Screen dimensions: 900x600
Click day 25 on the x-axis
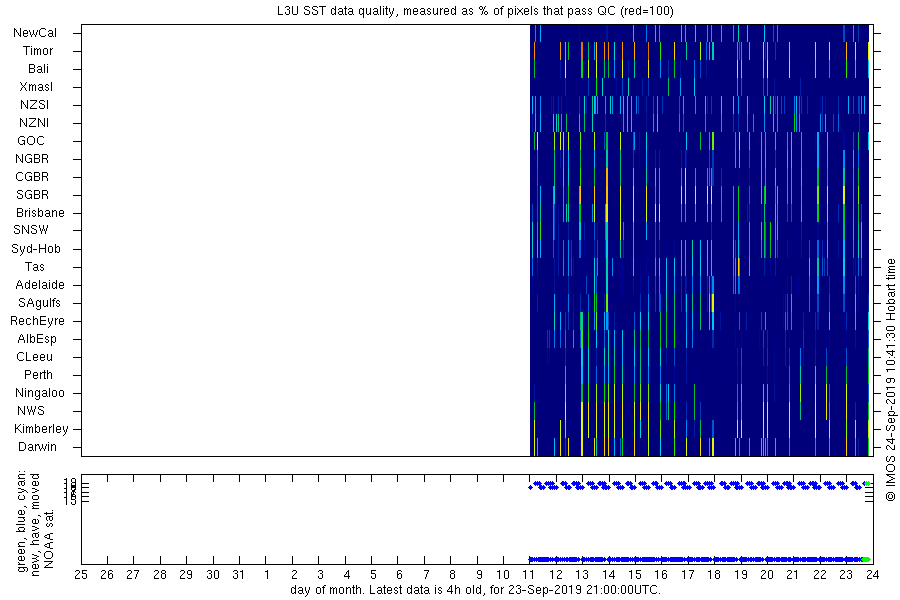(81, 575)
